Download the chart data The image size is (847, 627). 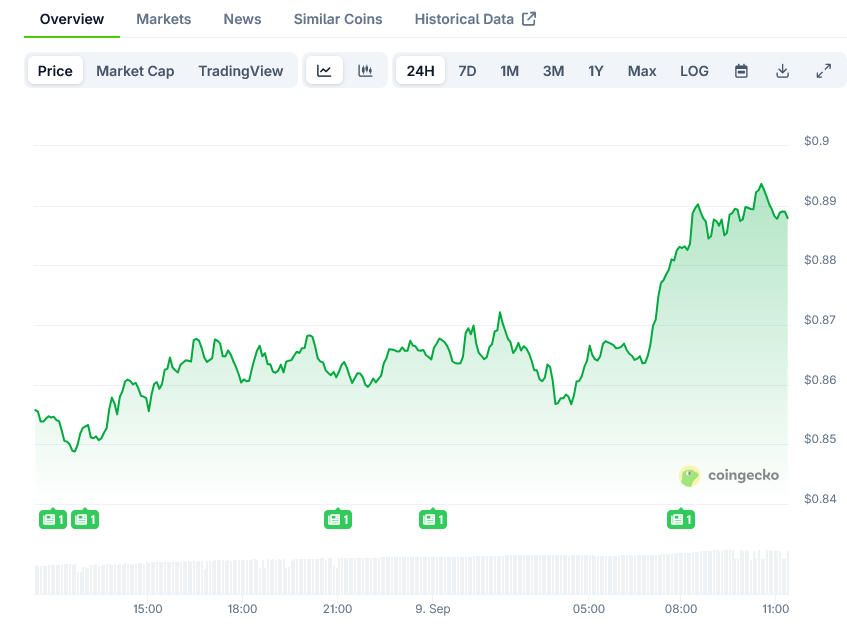point(782,71)
